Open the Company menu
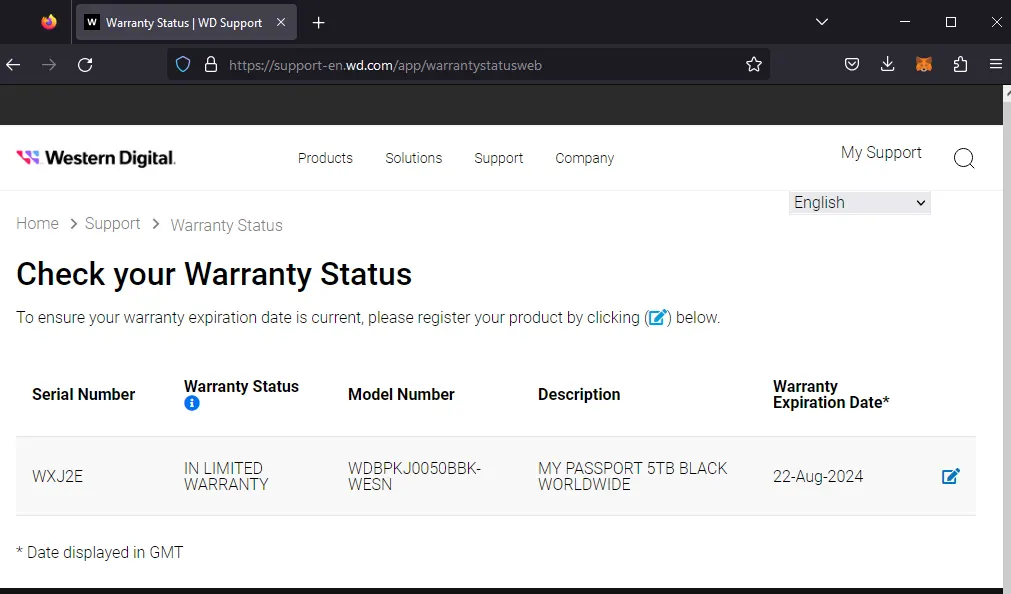 click(x=585, y=158)
